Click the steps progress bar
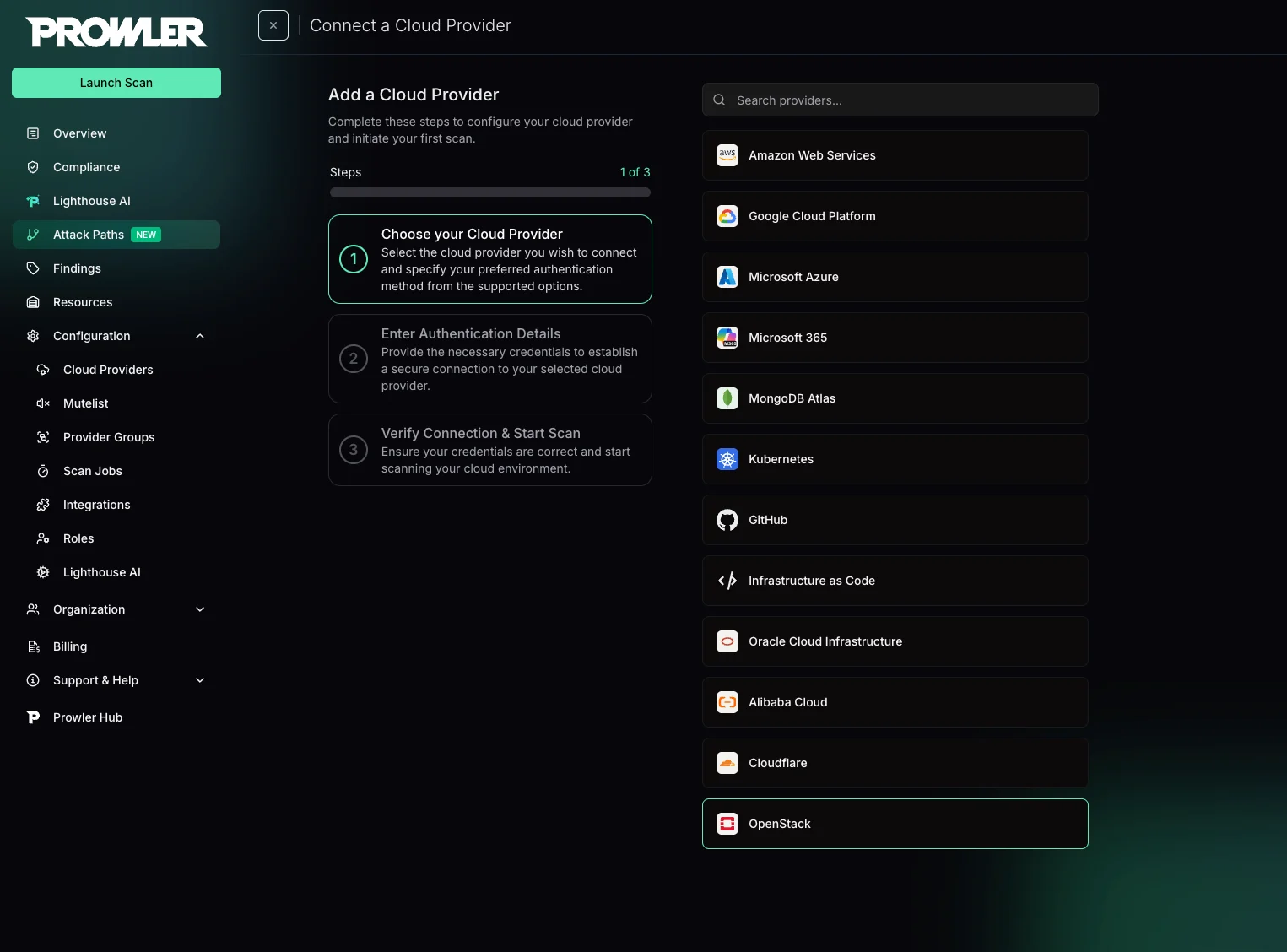1287x952 pixels. click(x=490, y=192)
